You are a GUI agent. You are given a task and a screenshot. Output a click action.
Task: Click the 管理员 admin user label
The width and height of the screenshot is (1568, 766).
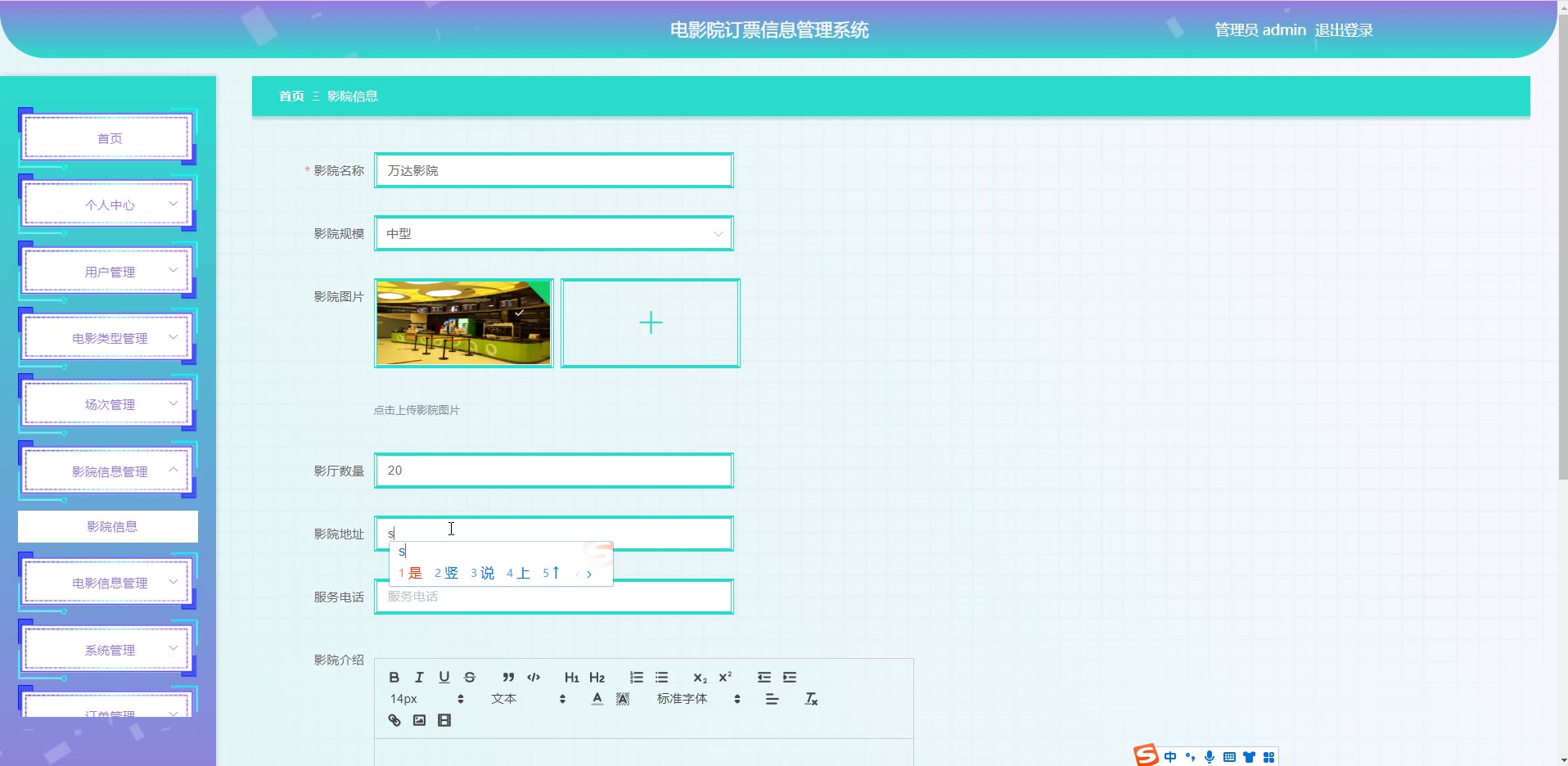pos(1260,30)
